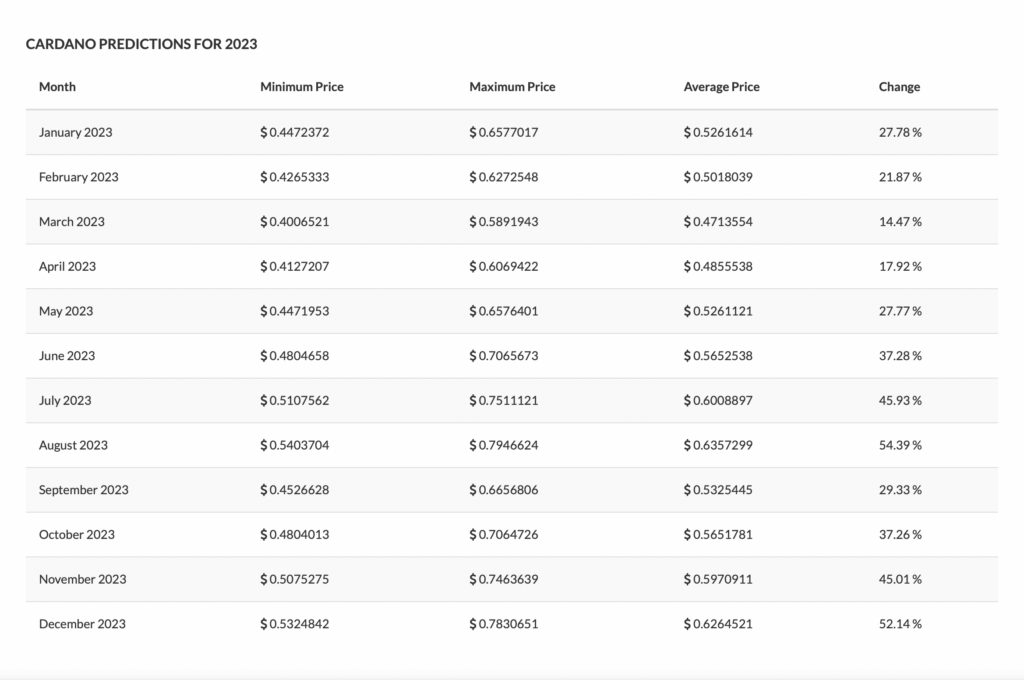Click the 29.33 % change value
This screenshot has width=1024, height=680.
point(900,490)
